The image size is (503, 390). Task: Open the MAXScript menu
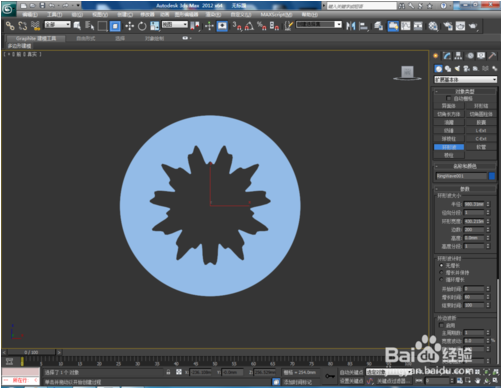[276, 15]
